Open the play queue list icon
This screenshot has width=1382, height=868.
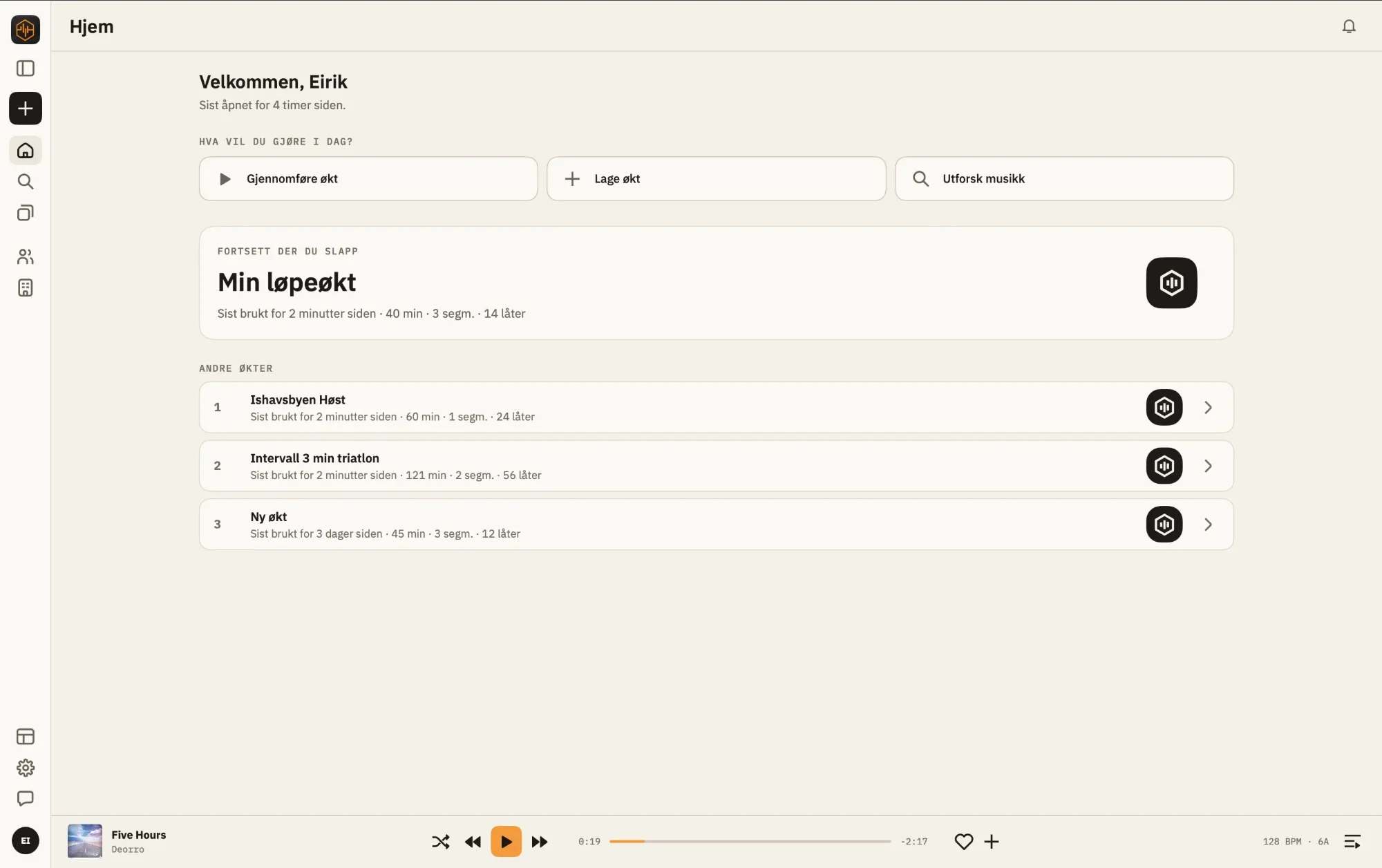[x=1352, y=842]
